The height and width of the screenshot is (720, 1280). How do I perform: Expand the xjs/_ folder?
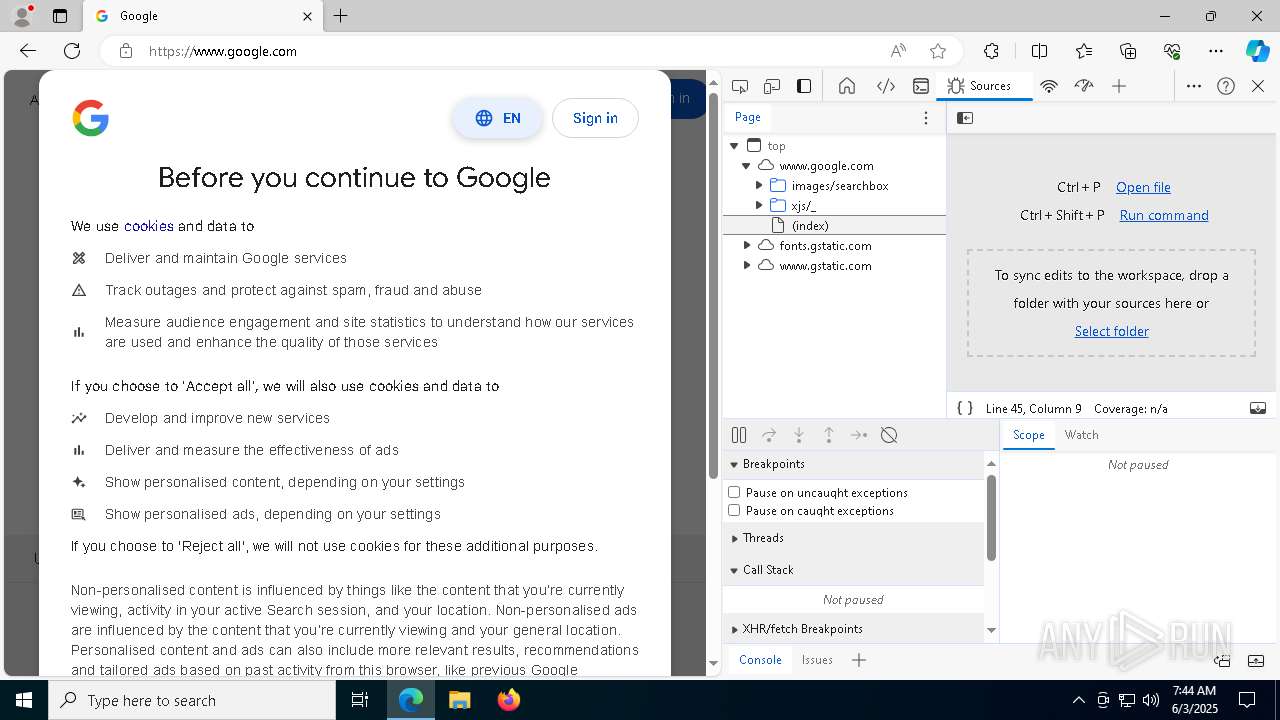click(759, 206)
